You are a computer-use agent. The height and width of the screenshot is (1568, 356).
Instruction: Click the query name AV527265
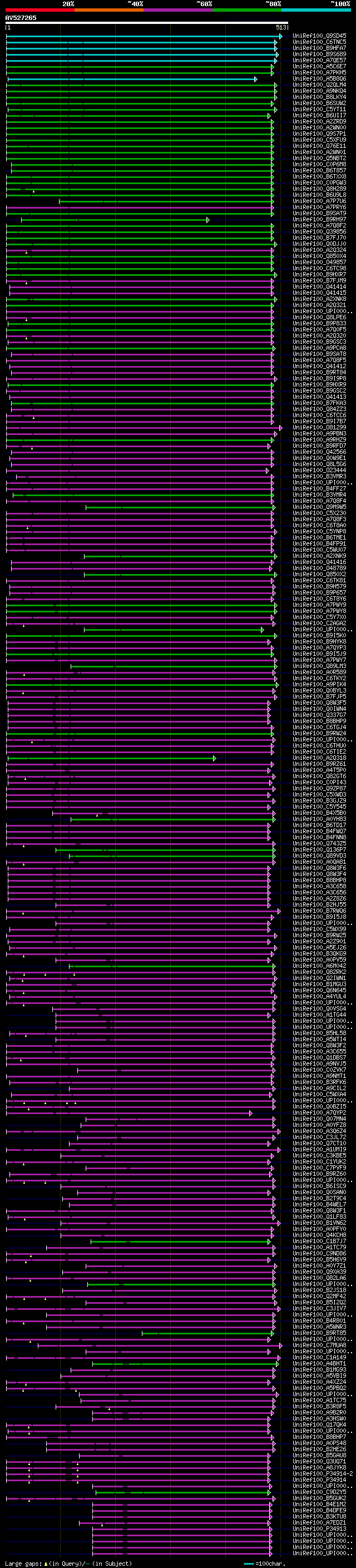(21, 18)
